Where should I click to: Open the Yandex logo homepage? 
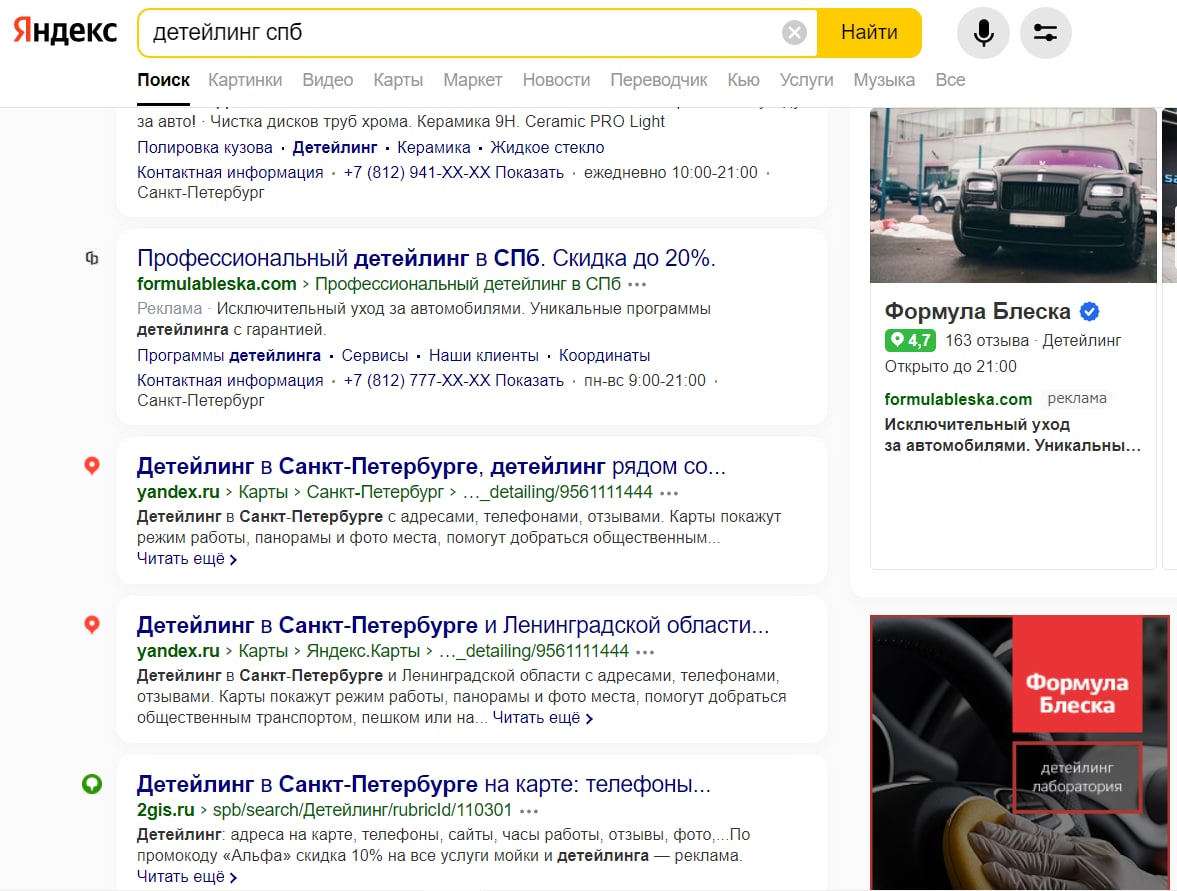(65, 32)
